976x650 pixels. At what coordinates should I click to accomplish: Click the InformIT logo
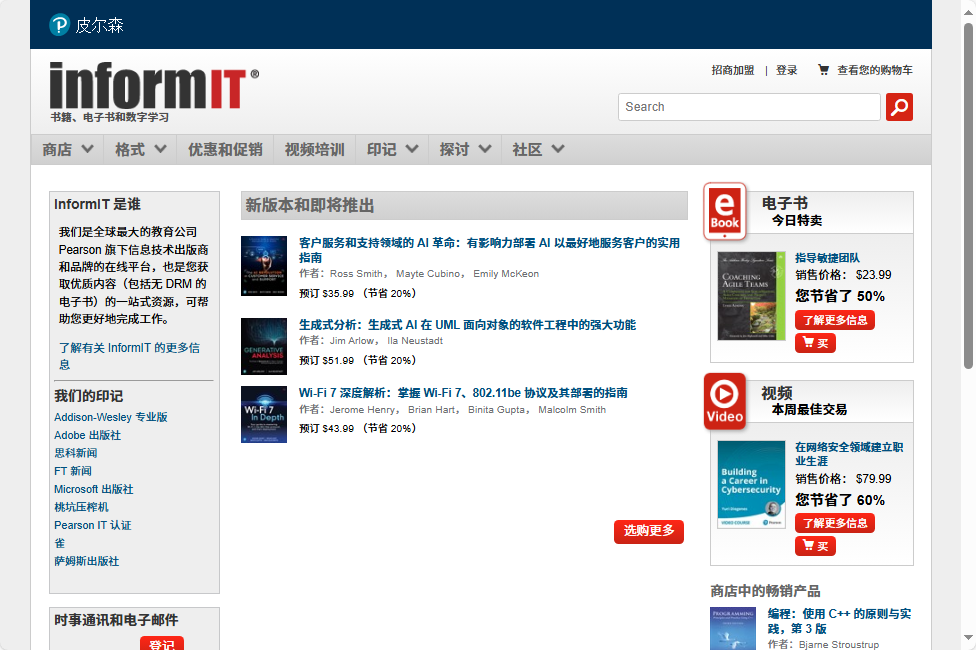[154, 86]
